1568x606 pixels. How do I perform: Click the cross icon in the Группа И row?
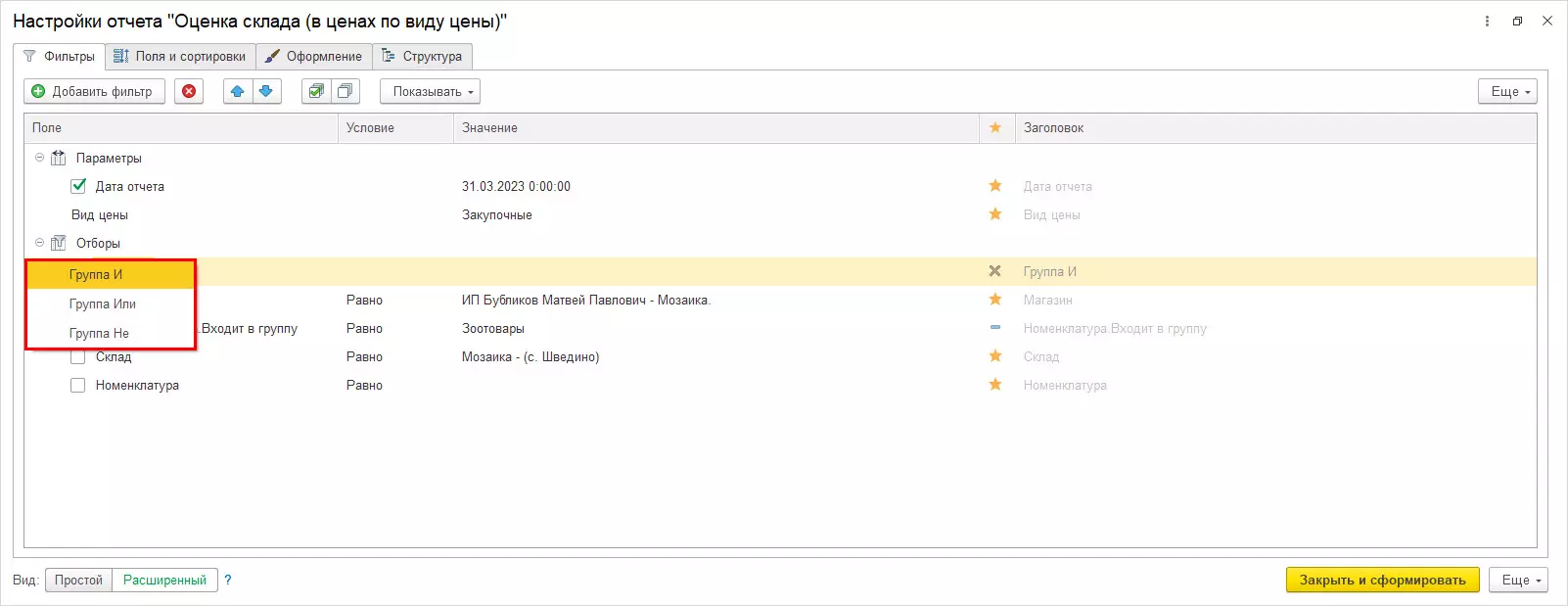point(995,271)
